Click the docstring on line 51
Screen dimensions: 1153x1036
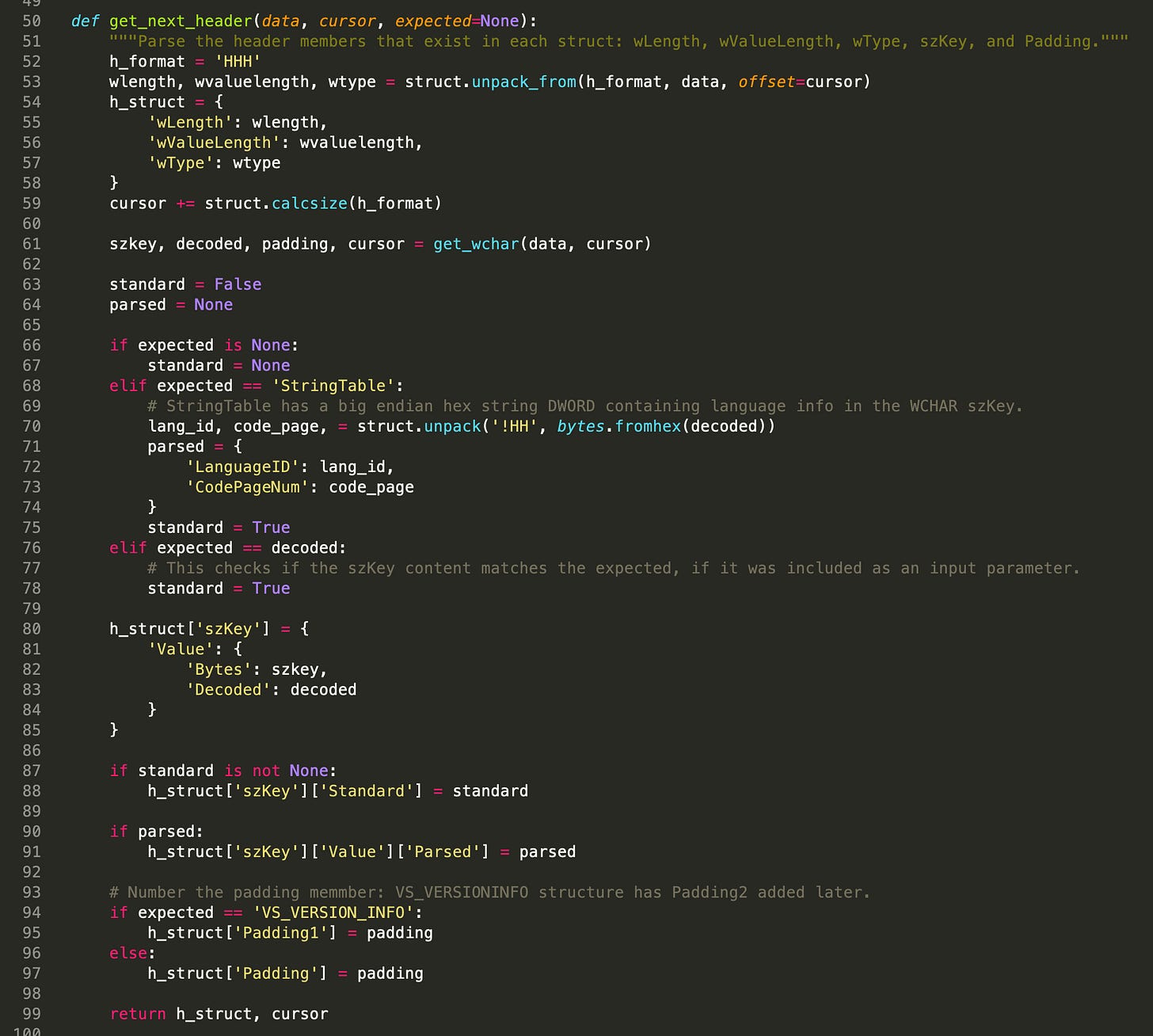[x=619, y=41]
